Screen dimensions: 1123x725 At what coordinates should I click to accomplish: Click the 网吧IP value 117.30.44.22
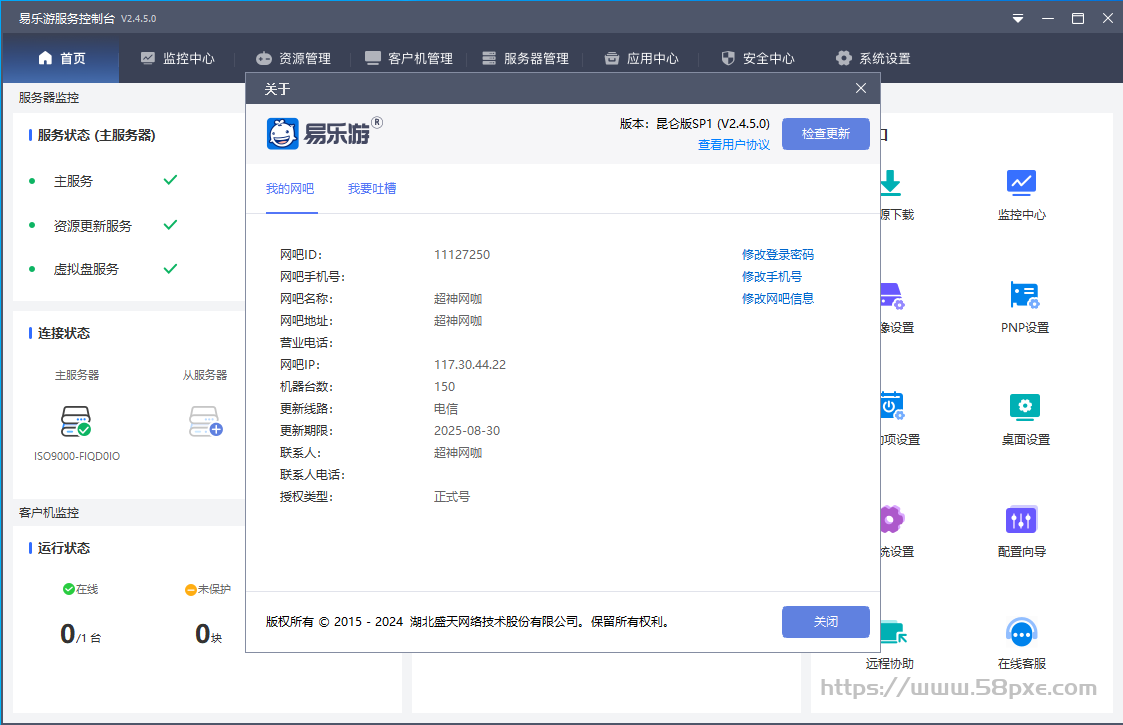(470, 365)
